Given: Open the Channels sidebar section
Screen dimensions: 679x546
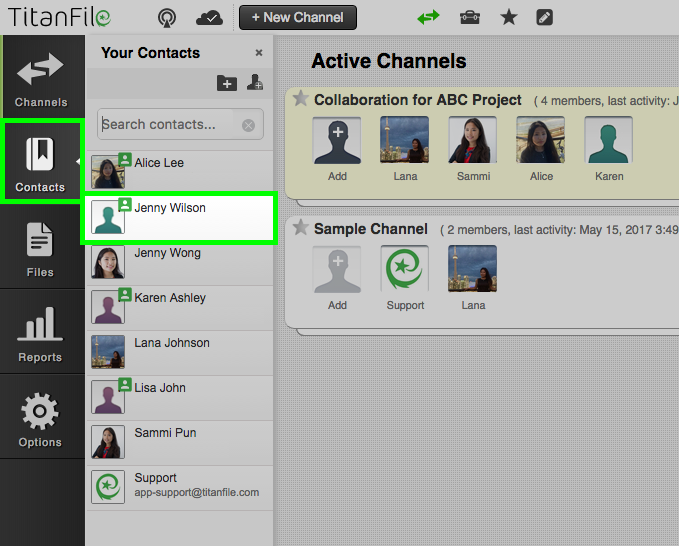Looking at the screenshot, I should pos(40,78).
